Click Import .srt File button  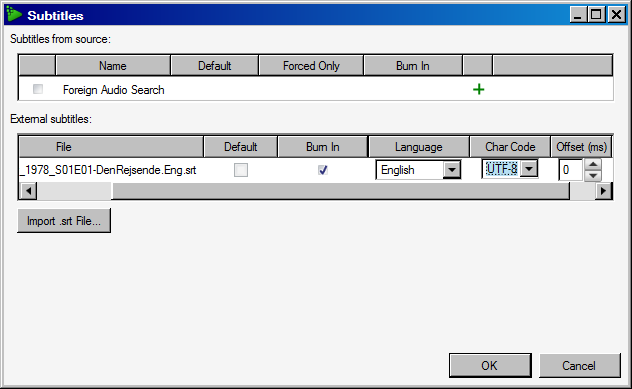pyautogui.click(x=64, y=221)
